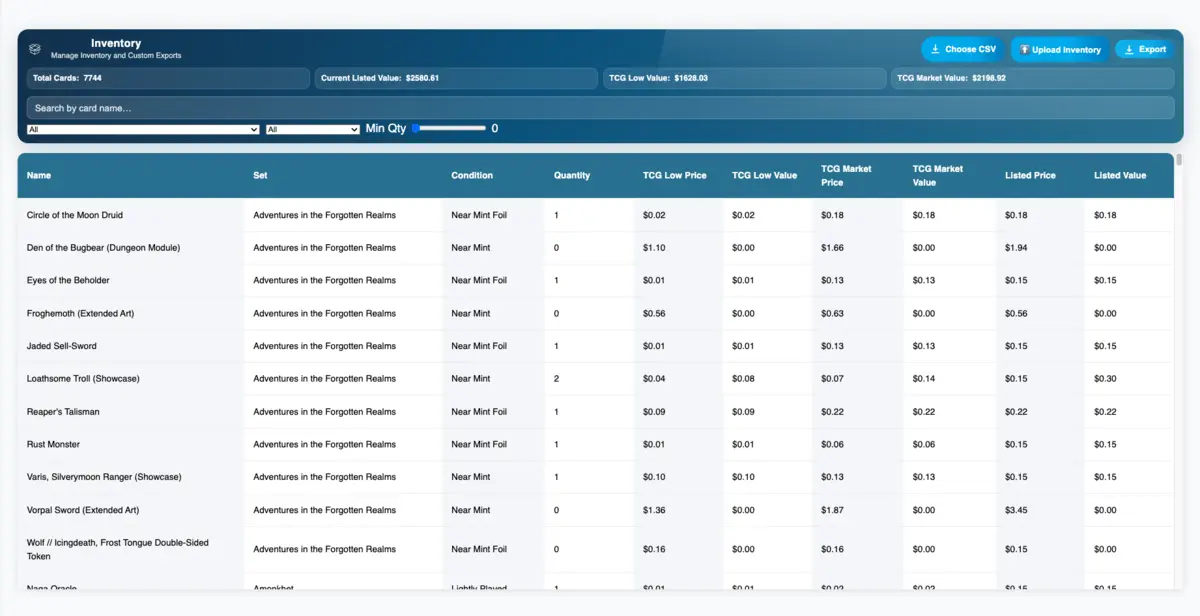Select Varis, Silverymoon Ranger (Showcase) name

coord(104,477)
